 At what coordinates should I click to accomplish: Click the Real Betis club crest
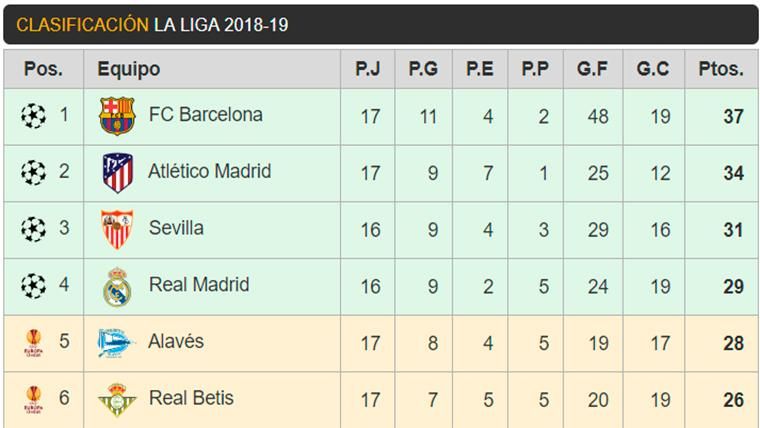tap(116, 399)
